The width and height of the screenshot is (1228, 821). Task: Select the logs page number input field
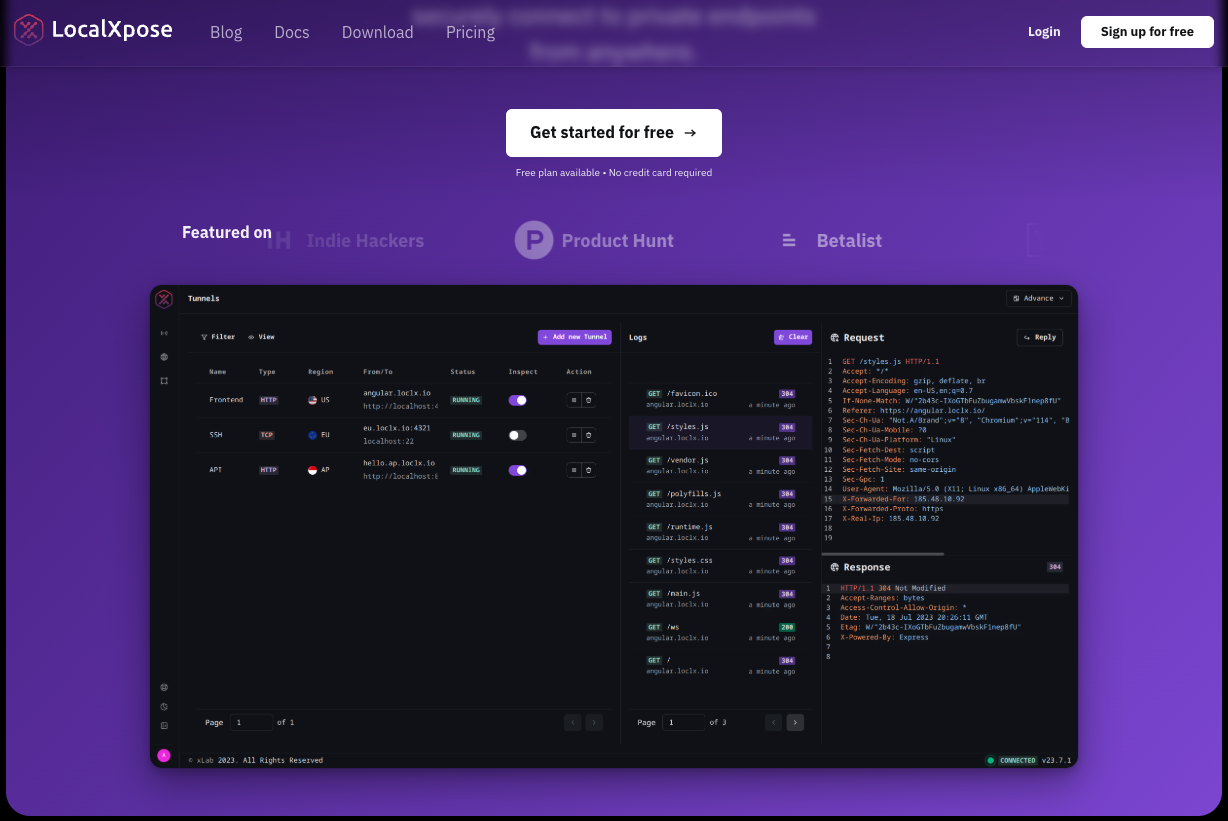(x=684, y=722)
